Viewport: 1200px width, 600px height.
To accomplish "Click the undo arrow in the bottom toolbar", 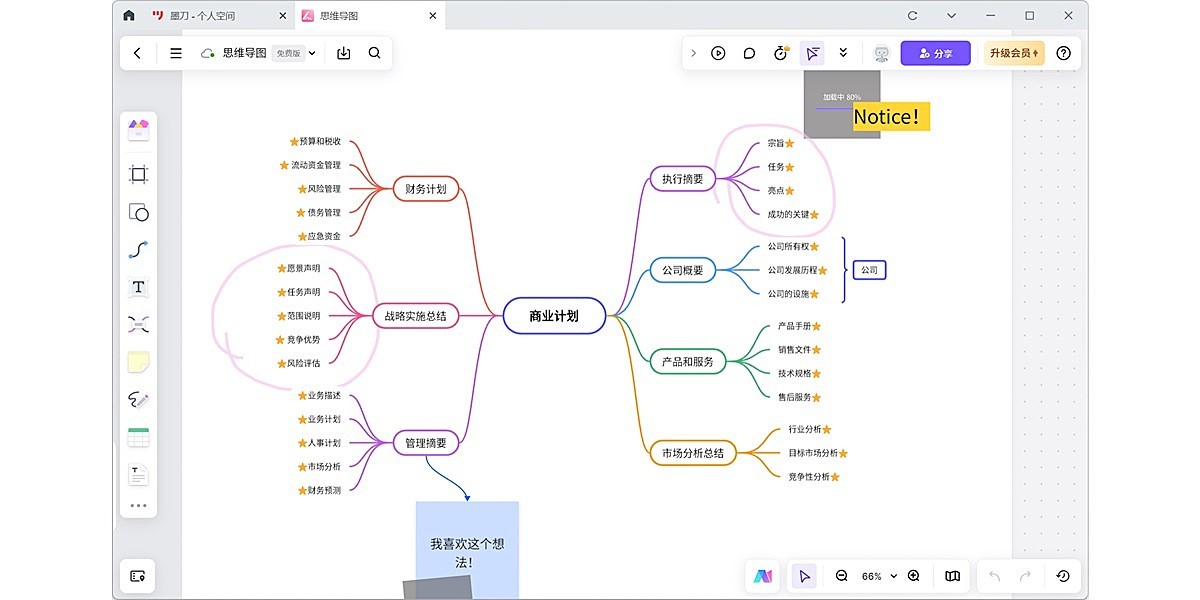I will point(994,575).
